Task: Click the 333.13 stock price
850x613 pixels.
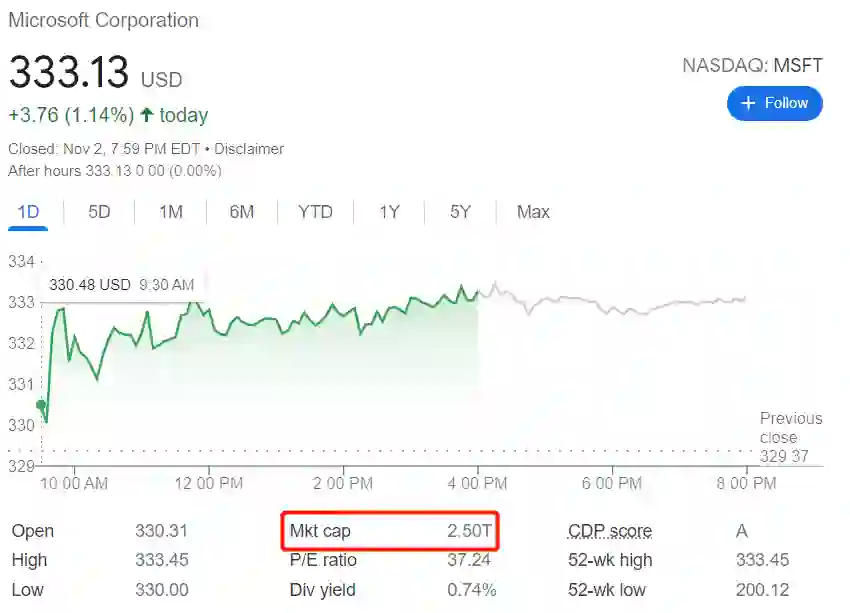Action: [69, 73]
